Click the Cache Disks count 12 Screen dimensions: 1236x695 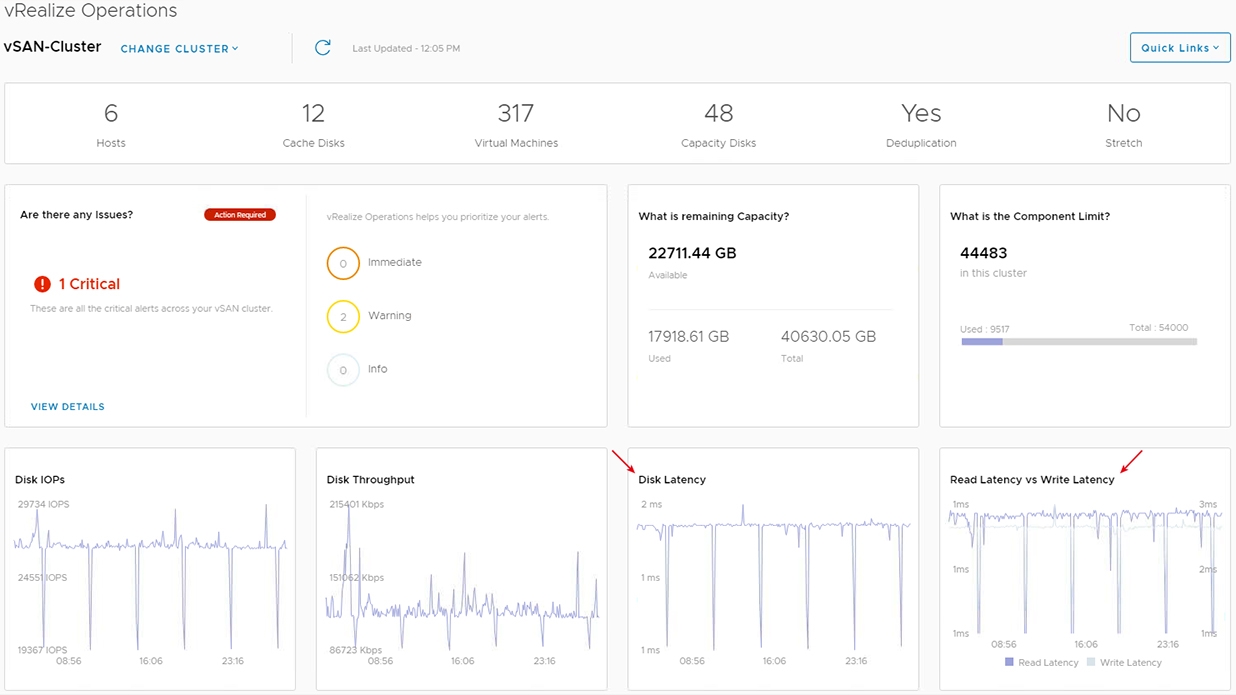point(313,113)
